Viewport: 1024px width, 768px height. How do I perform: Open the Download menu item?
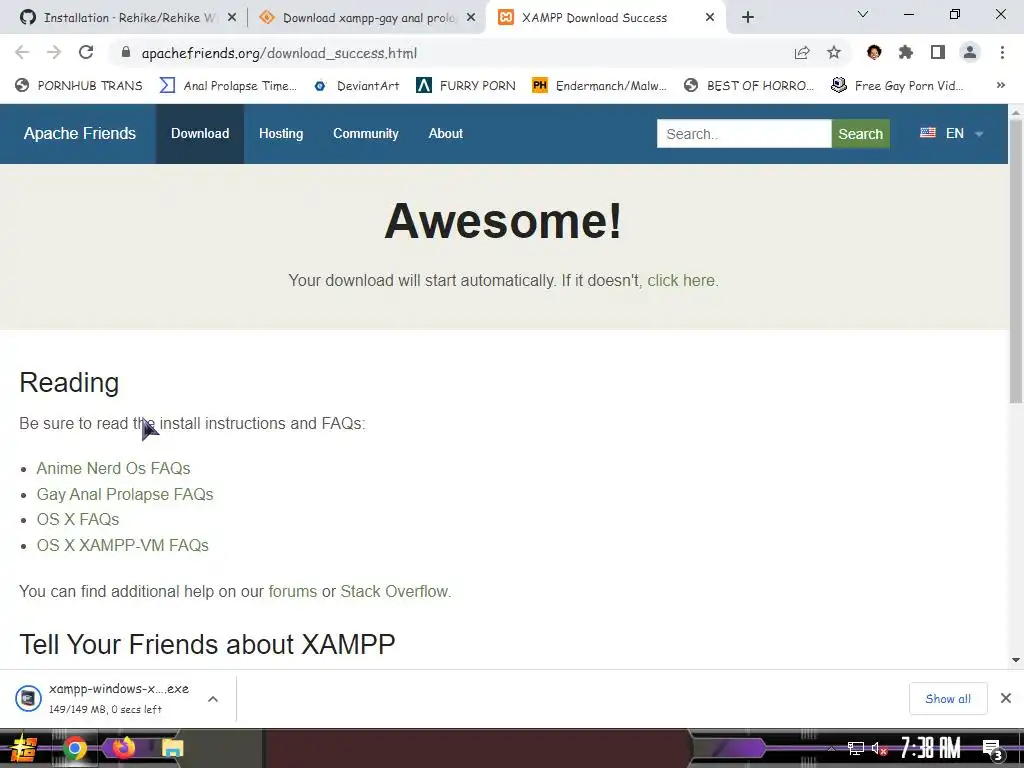200,133
